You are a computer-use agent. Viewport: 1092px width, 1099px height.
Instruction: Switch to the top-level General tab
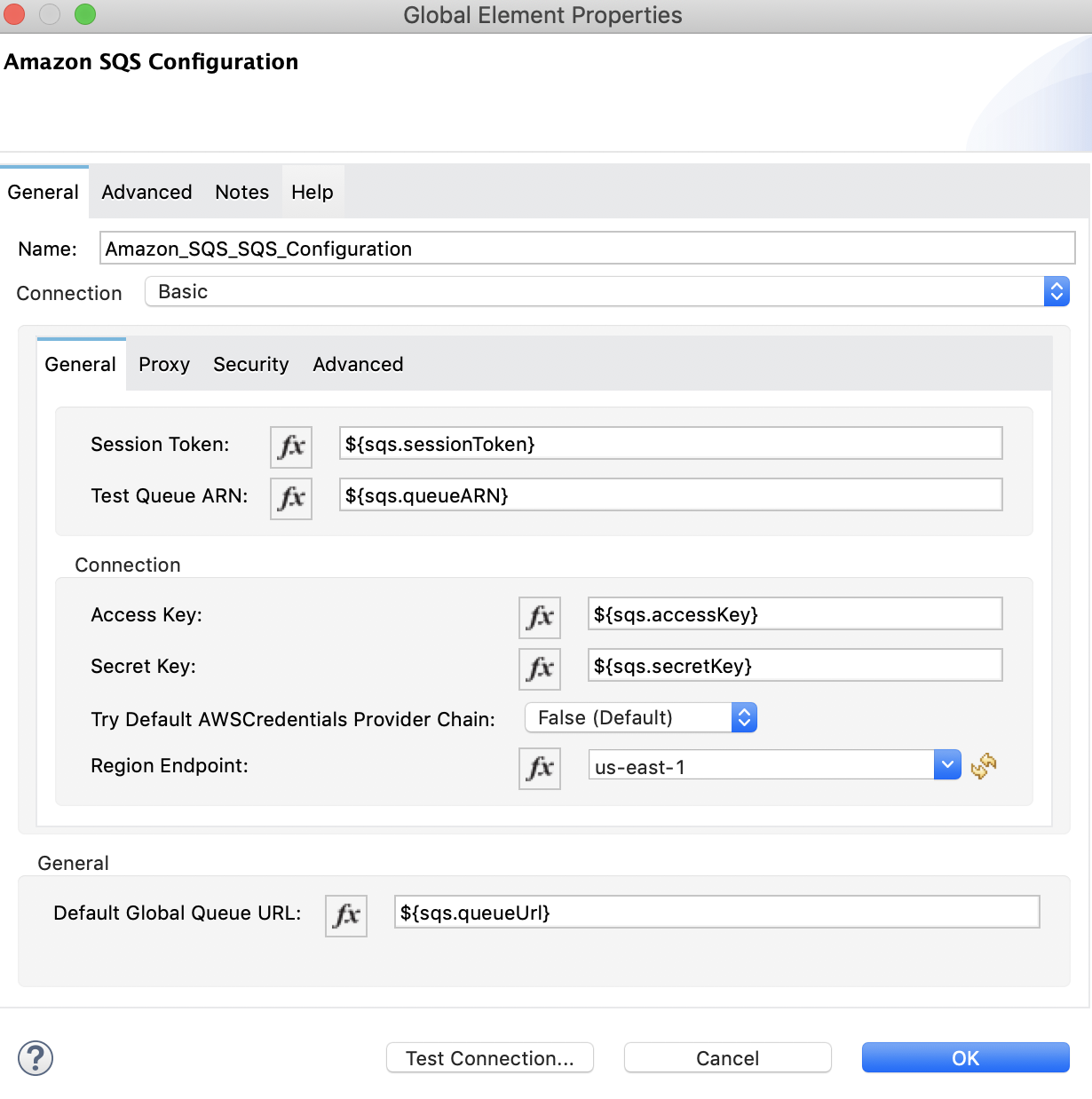click(x=44, y=192)
